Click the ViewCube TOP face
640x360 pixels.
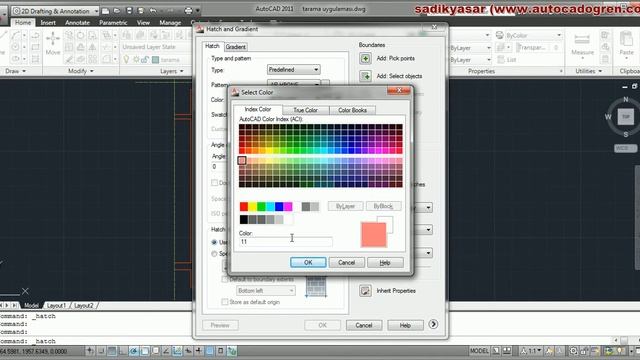coord(626,116)
